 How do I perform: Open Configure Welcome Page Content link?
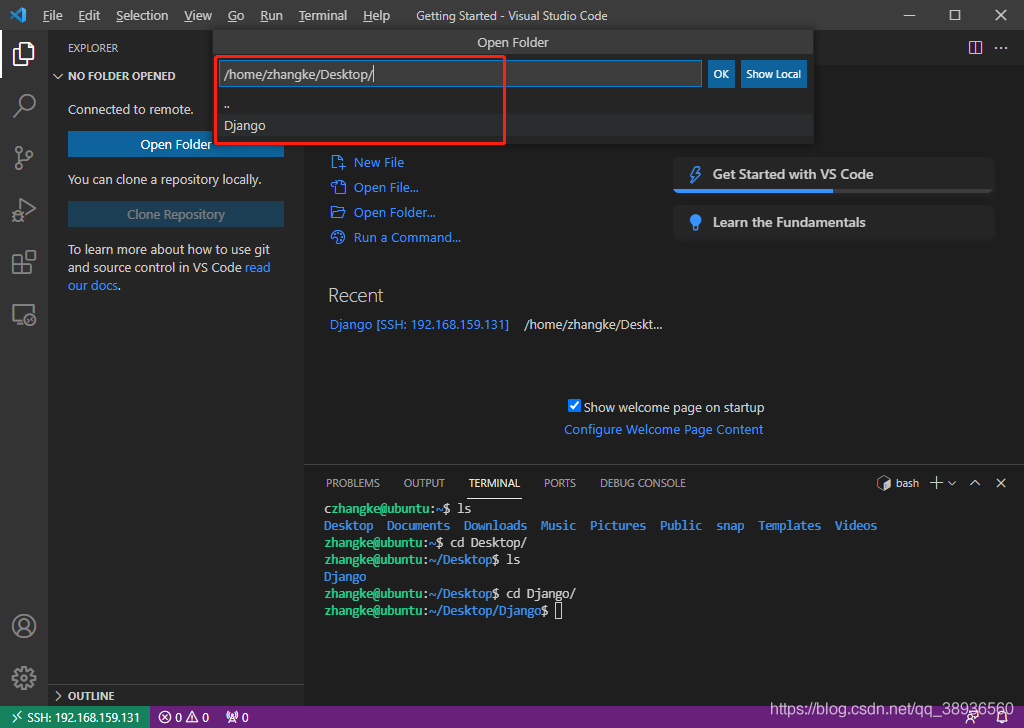[x=664, y=430]
